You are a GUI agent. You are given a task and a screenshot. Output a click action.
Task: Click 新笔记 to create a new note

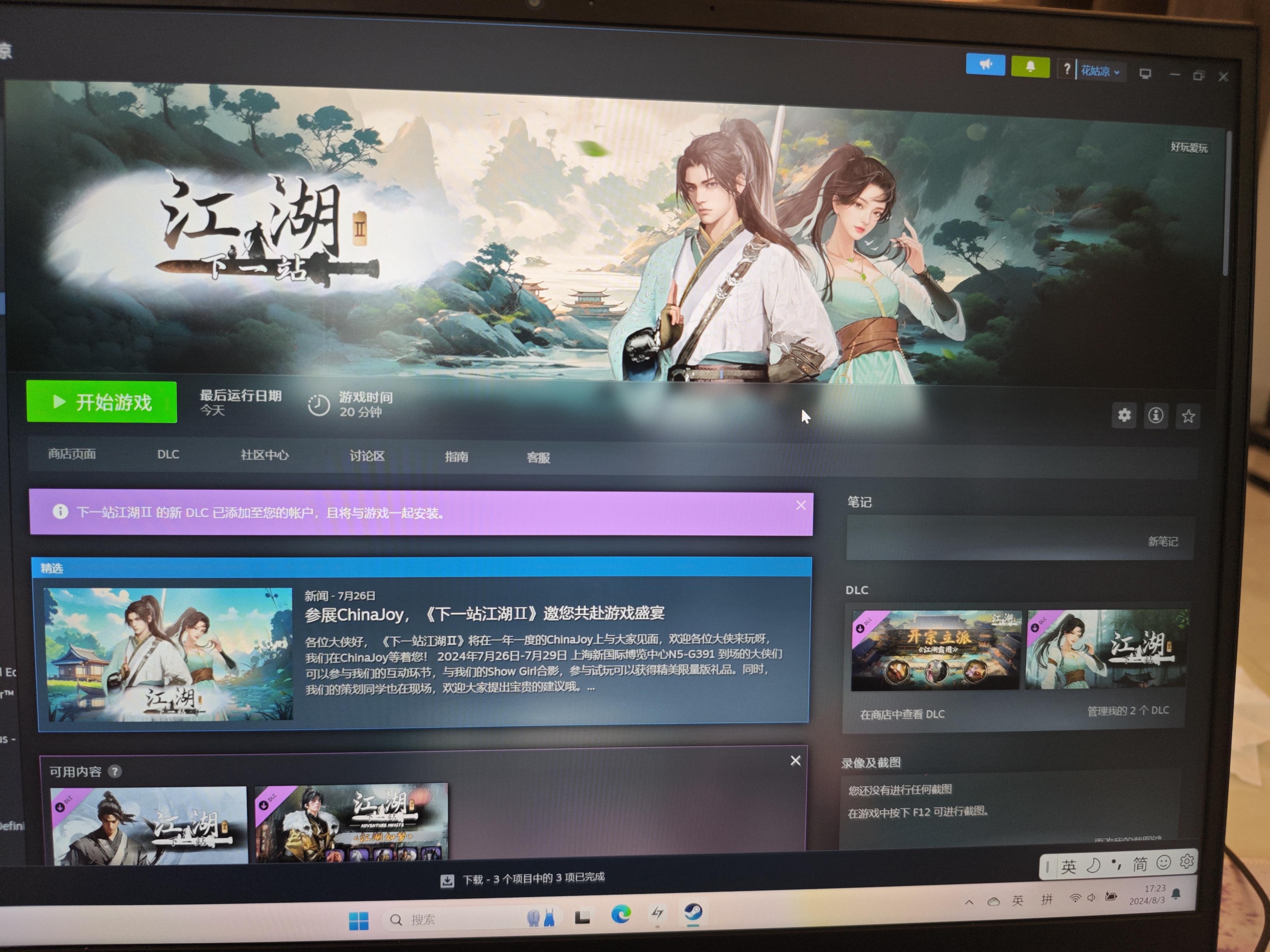coord(1163,541)
